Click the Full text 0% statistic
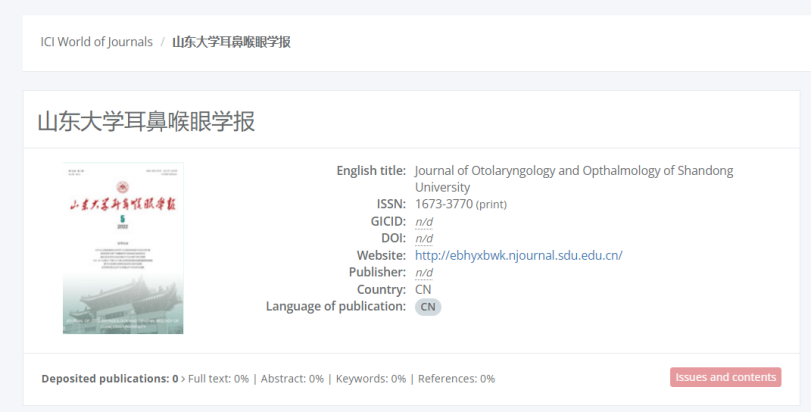Screen dimensions: 812x413 pos(217,379)
